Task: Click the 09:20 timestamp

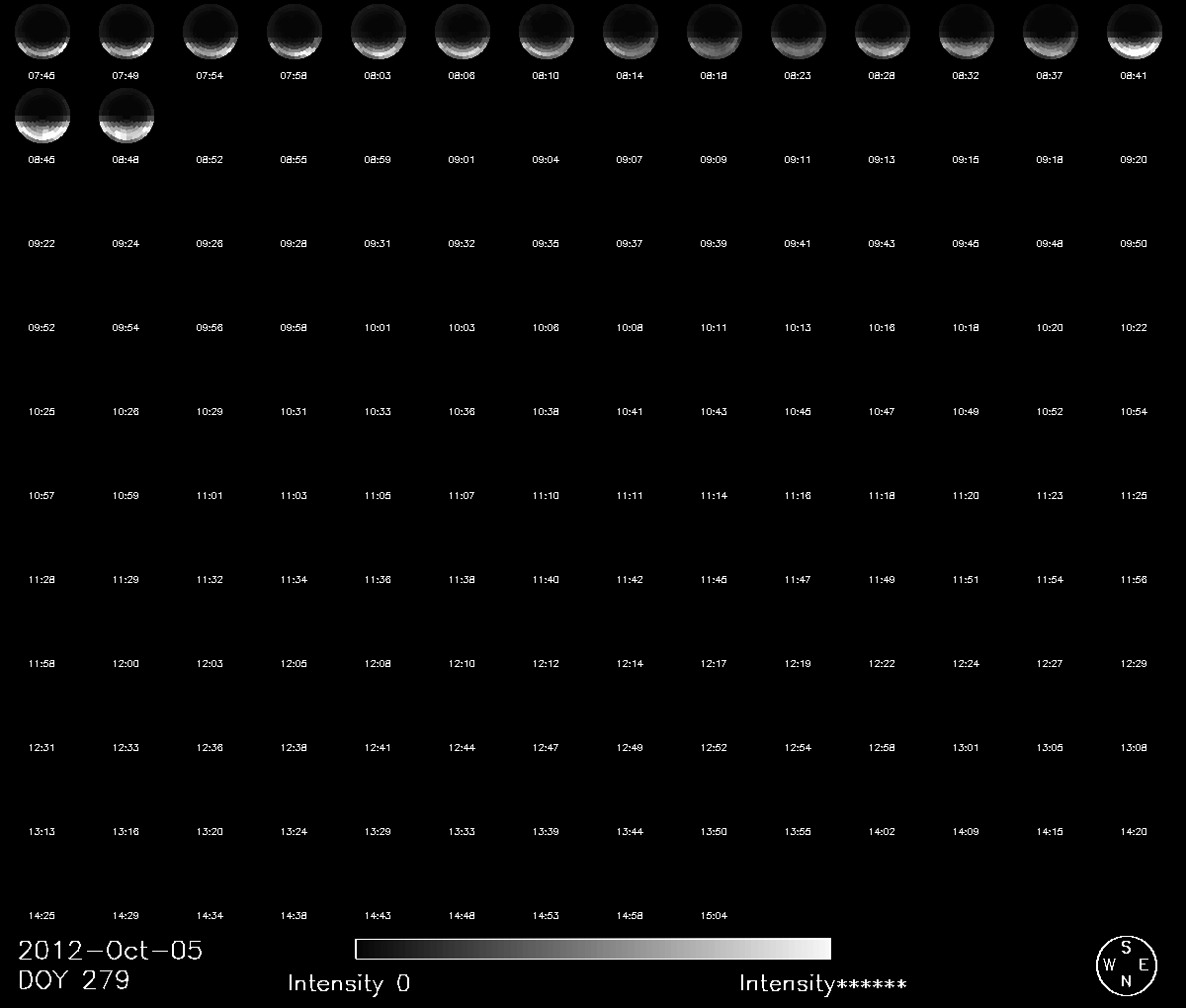Action: tap(1134, 159)
